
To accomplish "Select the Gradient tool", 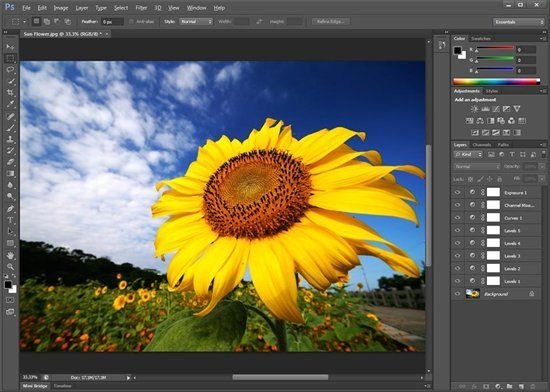I will (10, 174).
